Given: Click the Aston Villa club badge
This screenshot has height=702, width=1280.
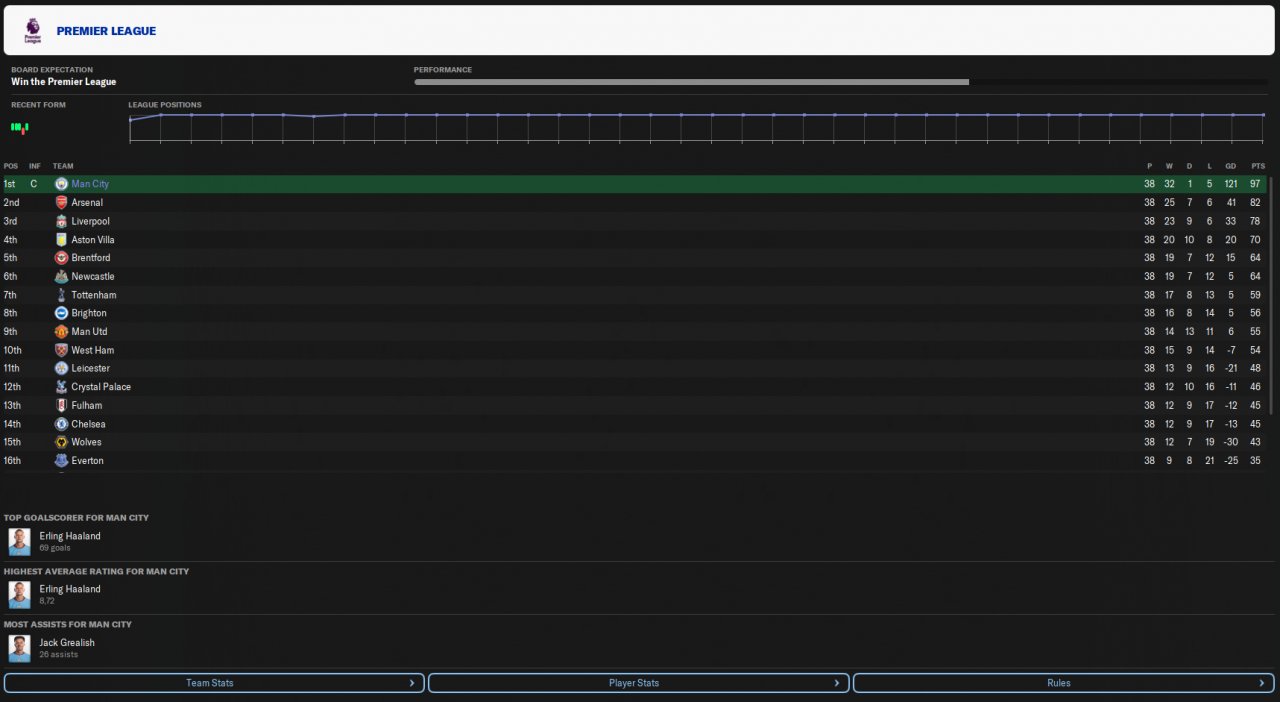Looking at the screenshot, I should pos(61,239).
